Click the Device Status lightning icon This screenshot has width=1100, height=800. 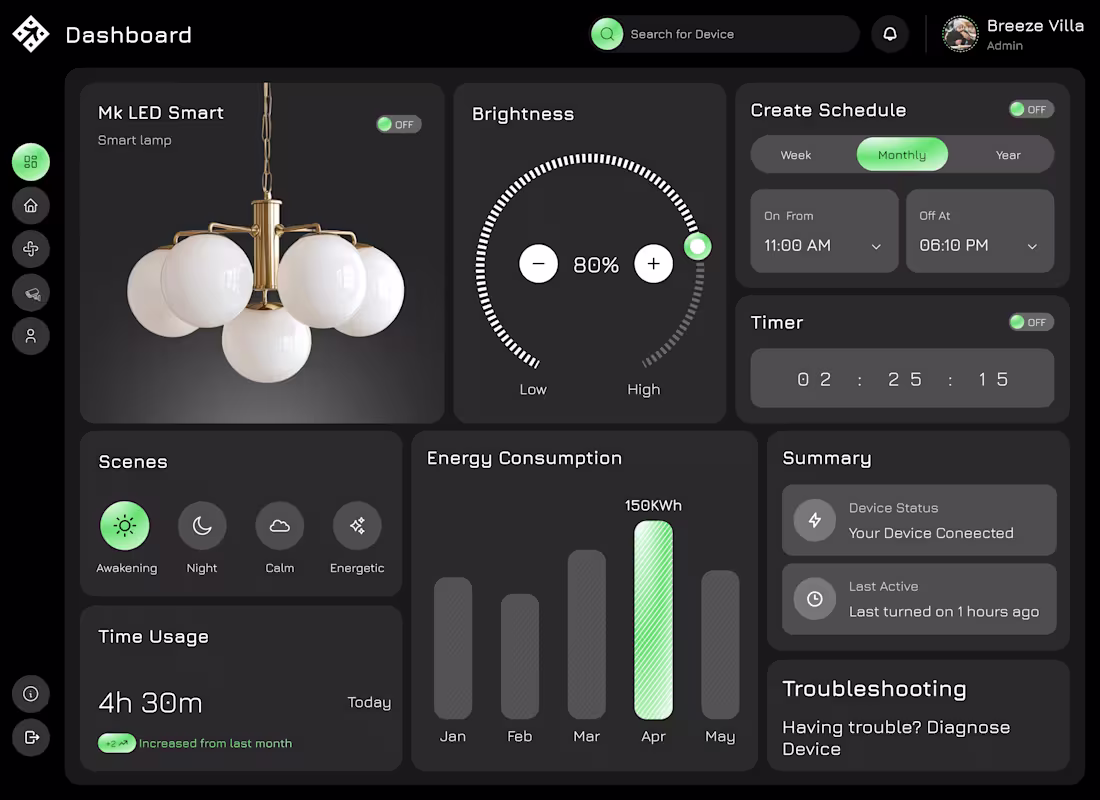click(814, 520)
